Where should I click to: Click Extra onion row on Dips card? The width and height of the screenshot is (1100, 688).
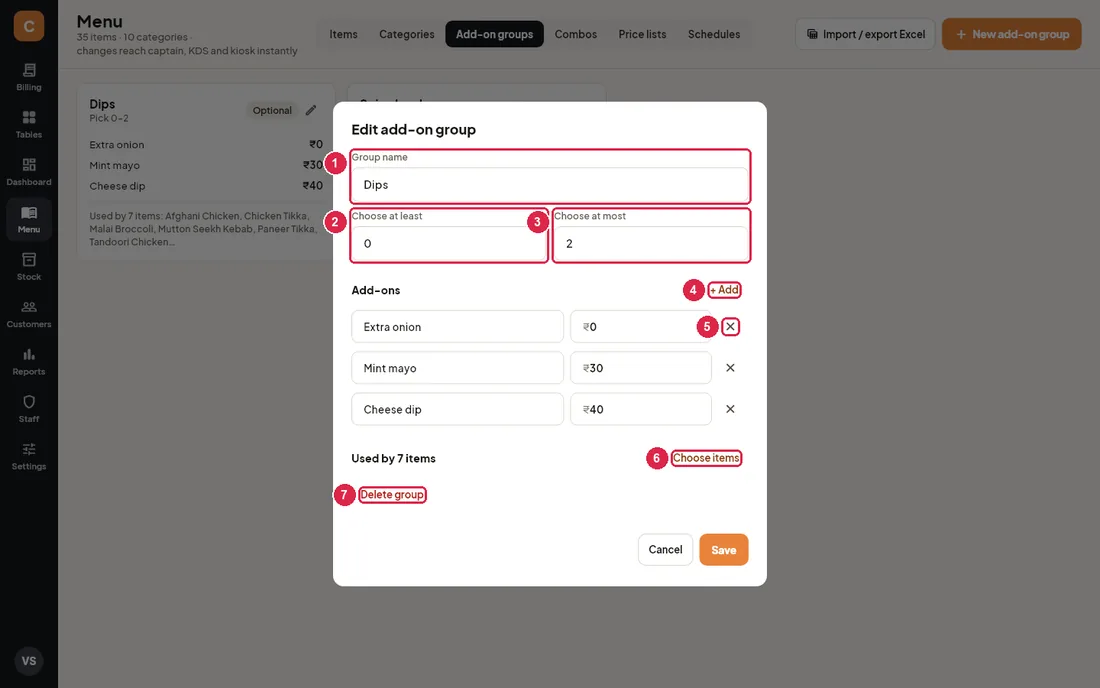(x=206, y=144)
